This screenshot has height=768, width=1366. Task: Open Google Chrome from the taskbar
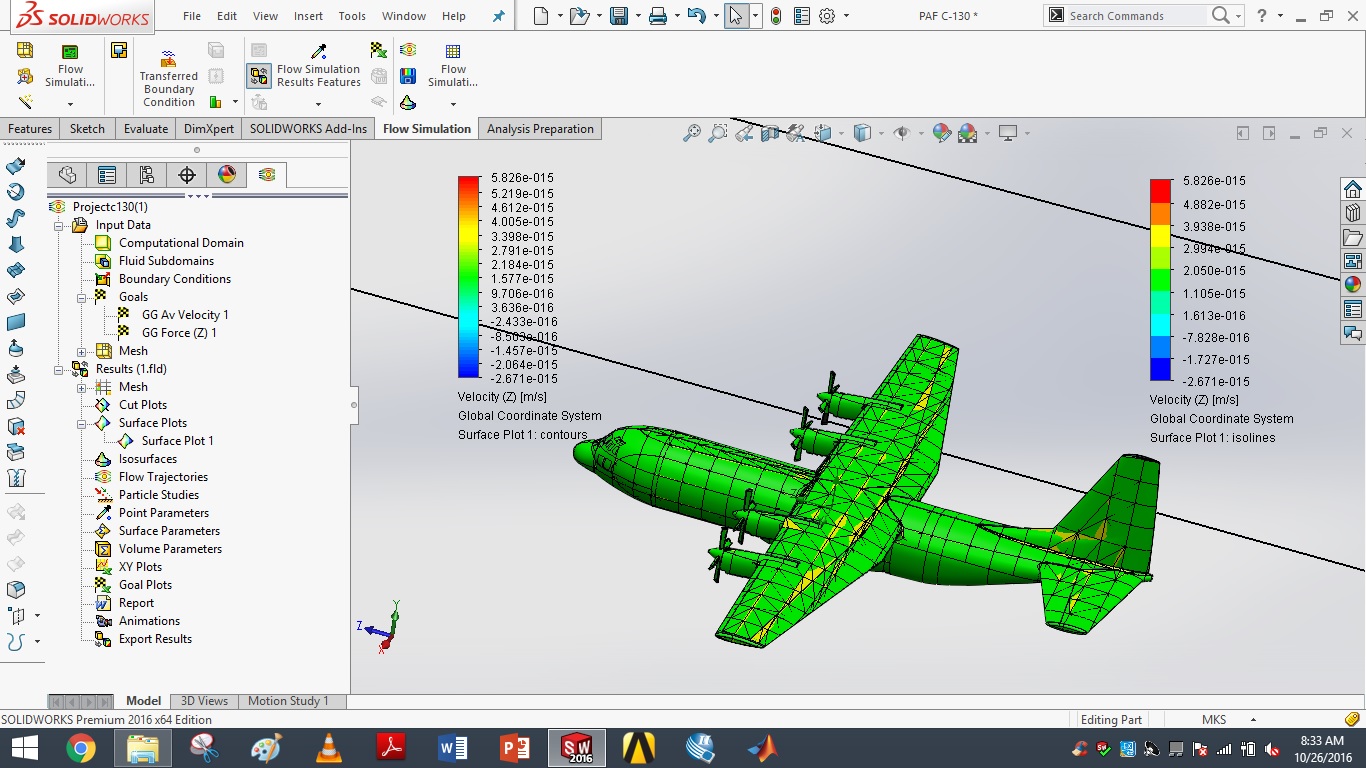(80, 747)
